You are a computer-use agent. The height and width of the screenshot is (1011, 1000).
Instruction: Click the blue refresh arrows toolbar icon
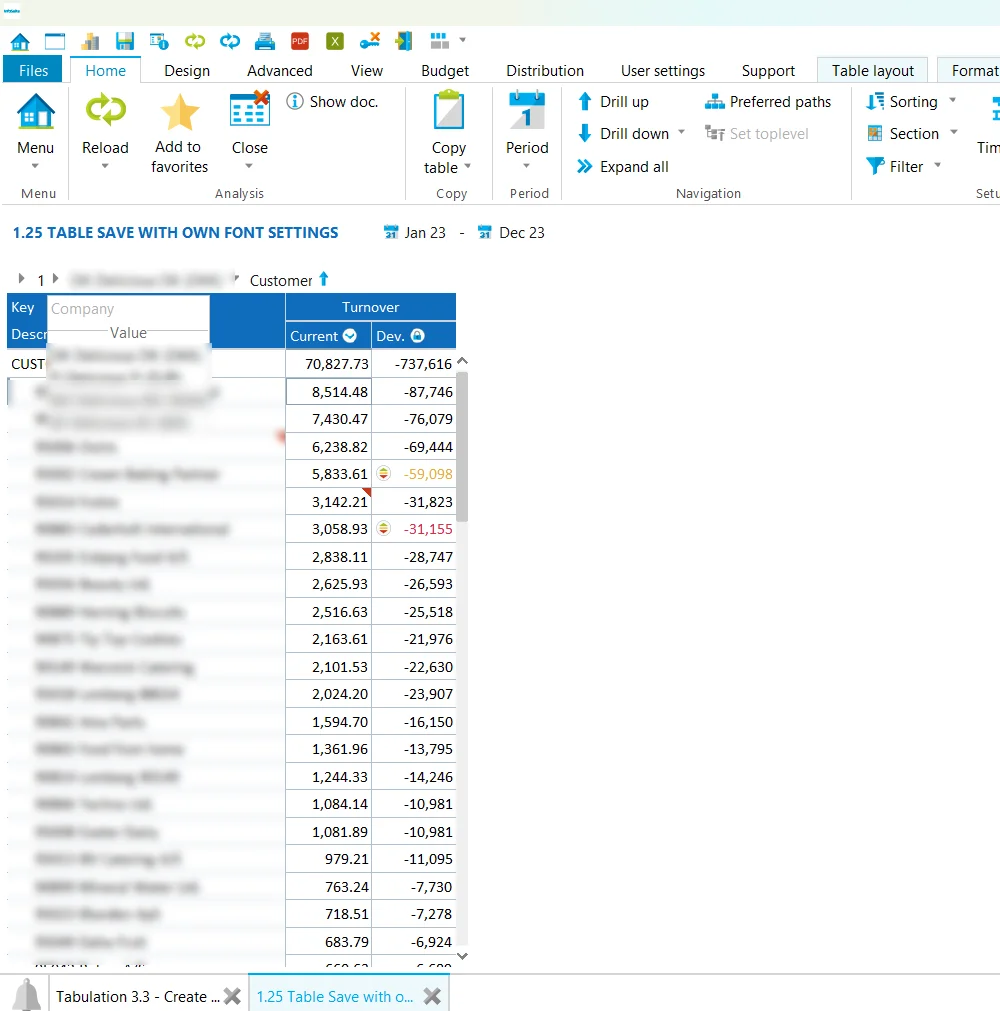pyautogui.click(x=230, y=41)
